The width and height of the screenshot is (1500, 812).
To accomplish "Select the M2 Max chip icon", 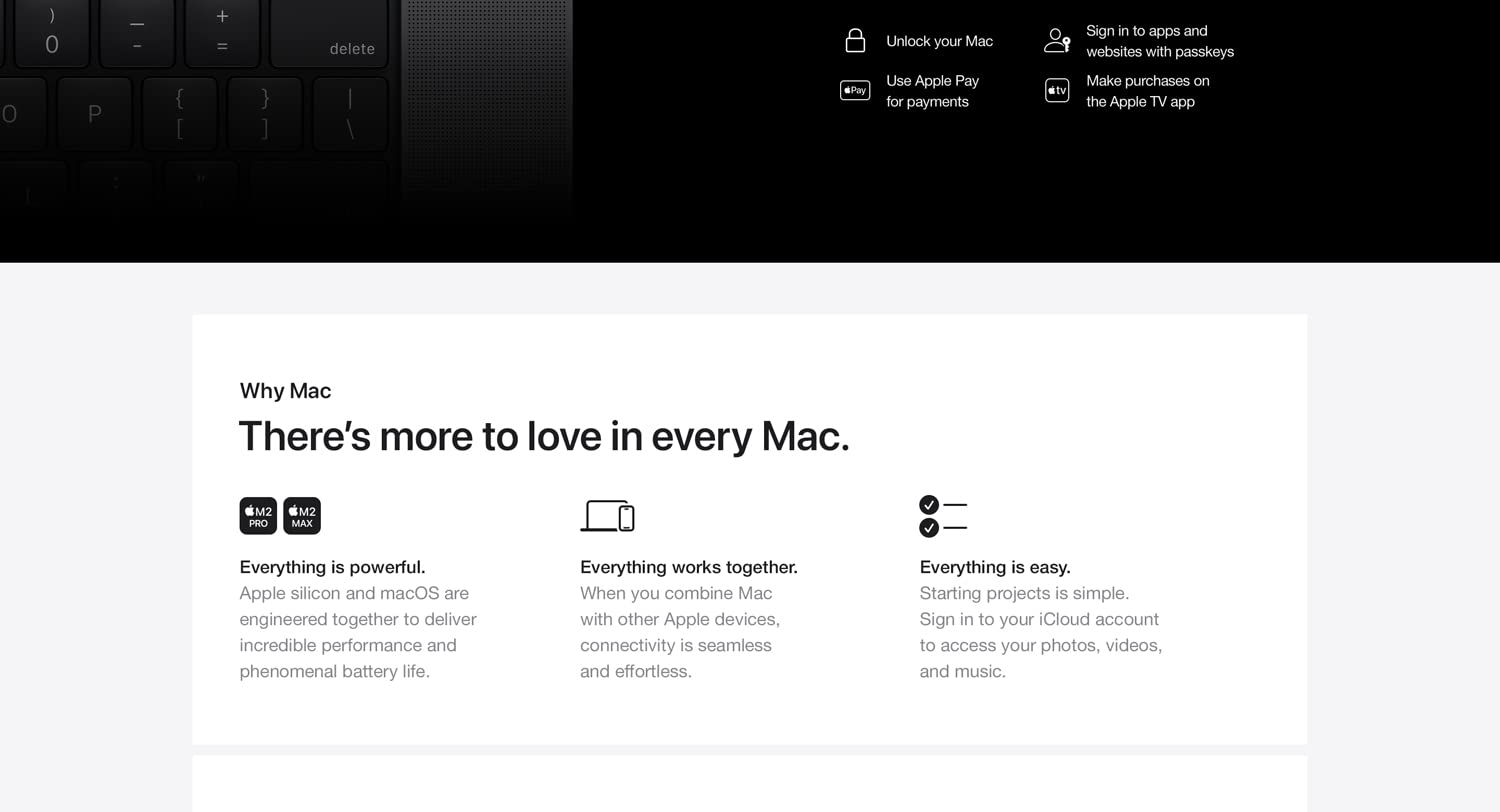I will 302,516.
